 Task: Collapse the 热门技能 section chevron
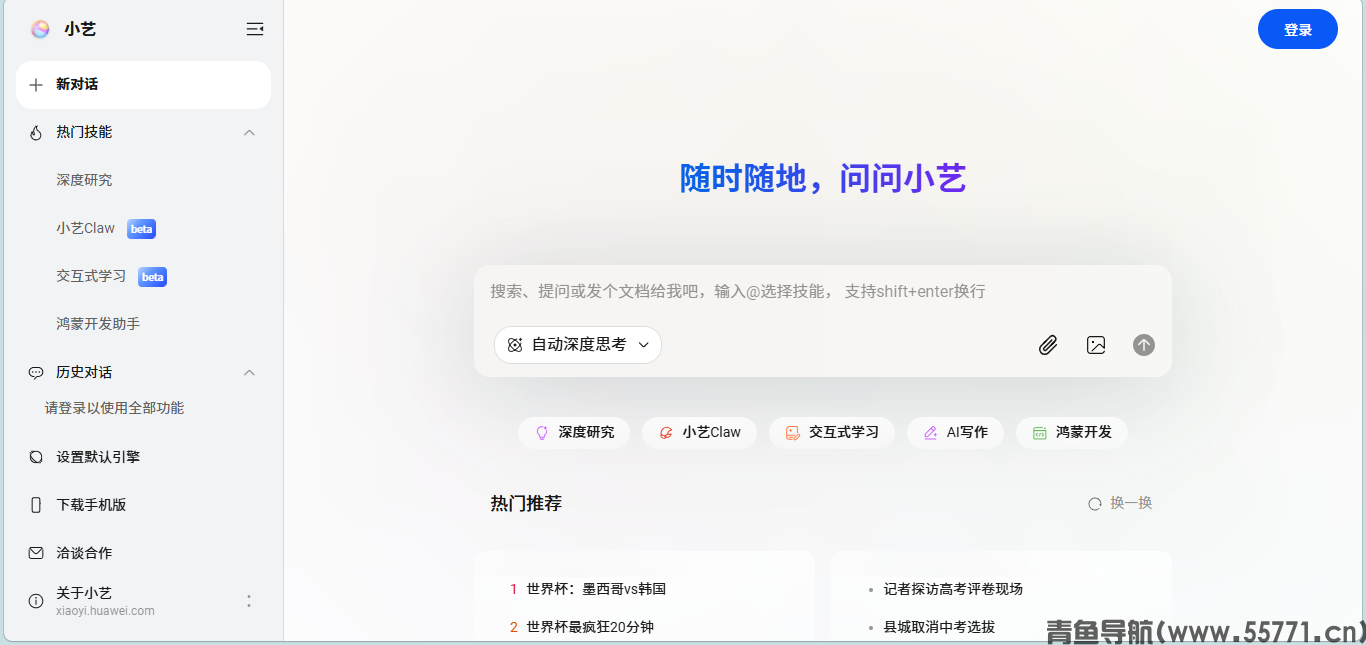[250, 133]
